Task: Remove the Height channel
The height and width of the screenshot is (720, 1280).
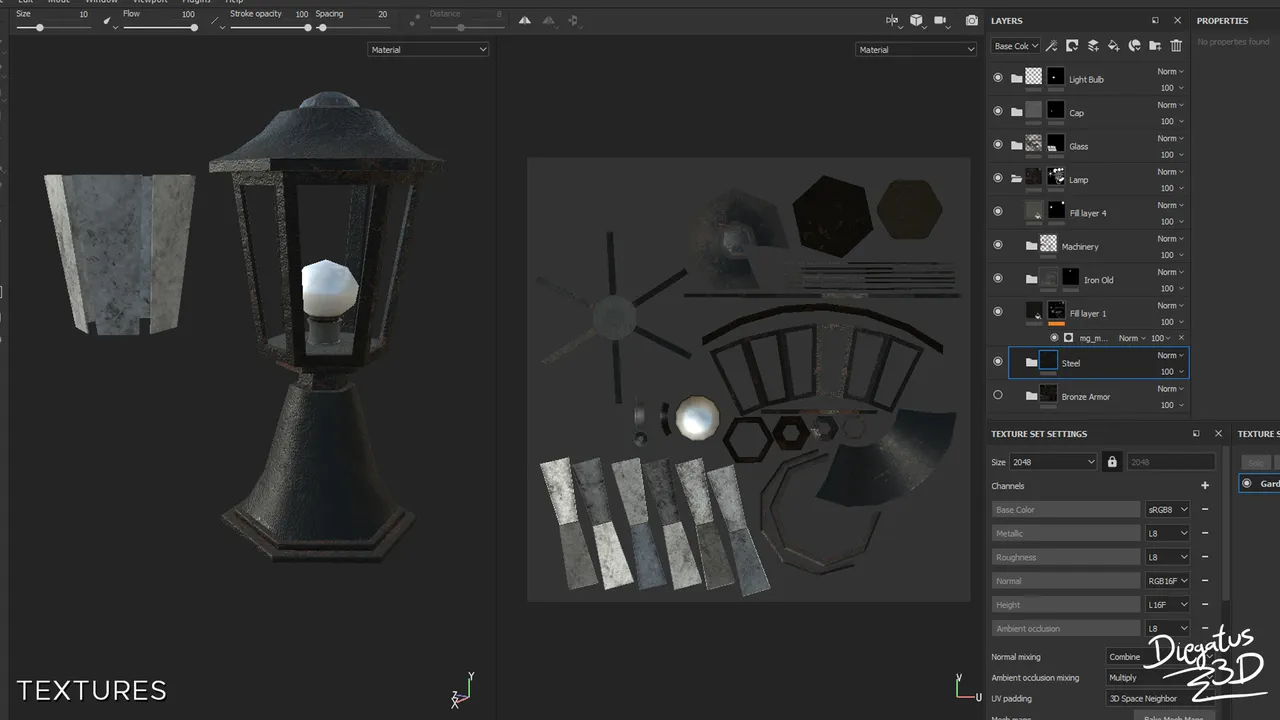Action: pos(1205,604)
